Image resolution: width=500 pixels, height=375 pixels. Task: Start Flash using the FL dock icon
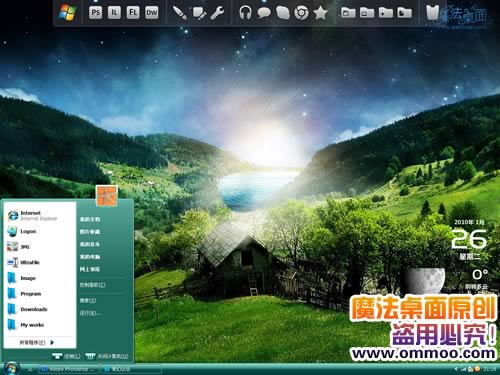coord(133,13)
